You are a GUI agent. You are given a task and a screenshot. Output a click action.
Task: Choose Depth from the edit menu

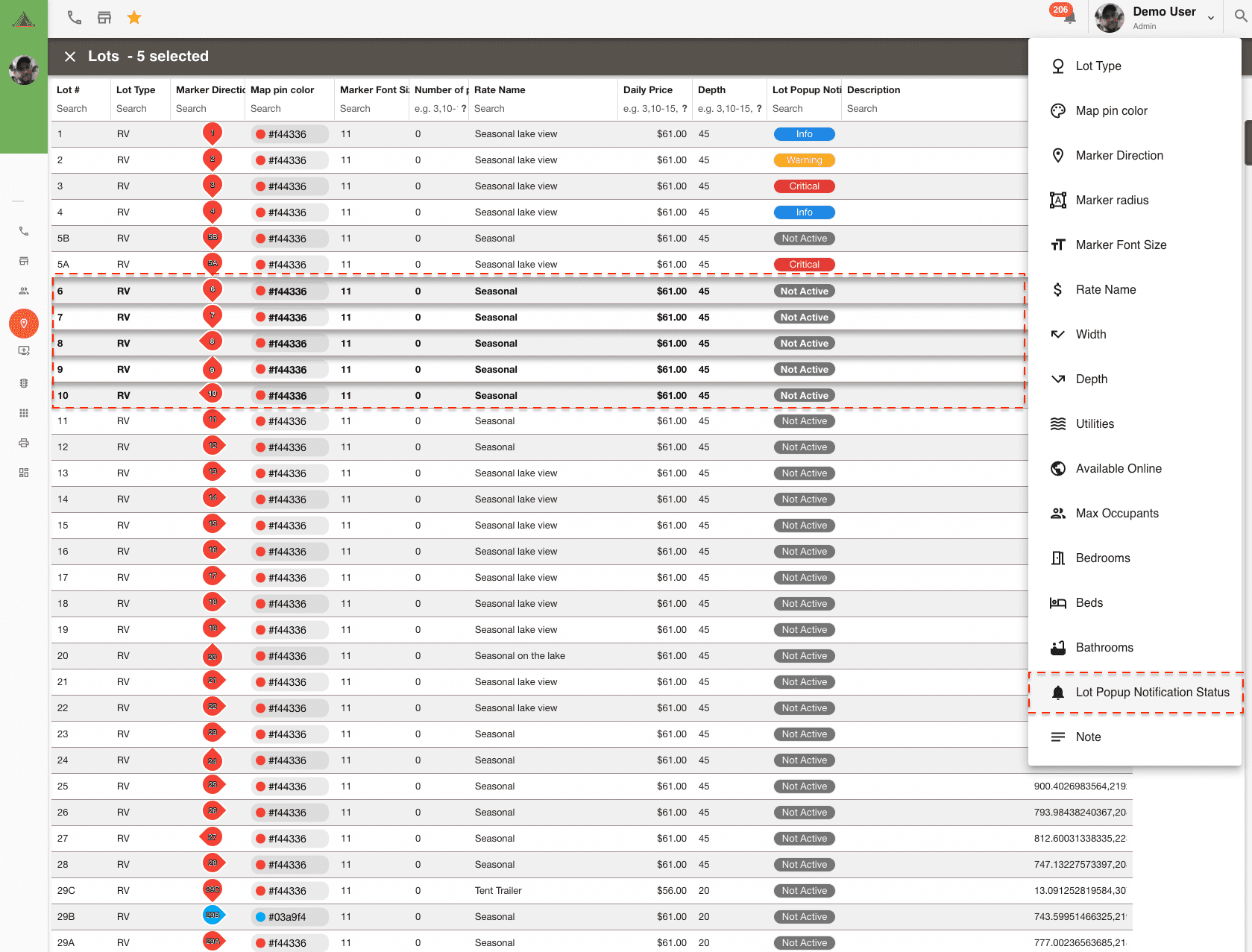coord(1135,379)
